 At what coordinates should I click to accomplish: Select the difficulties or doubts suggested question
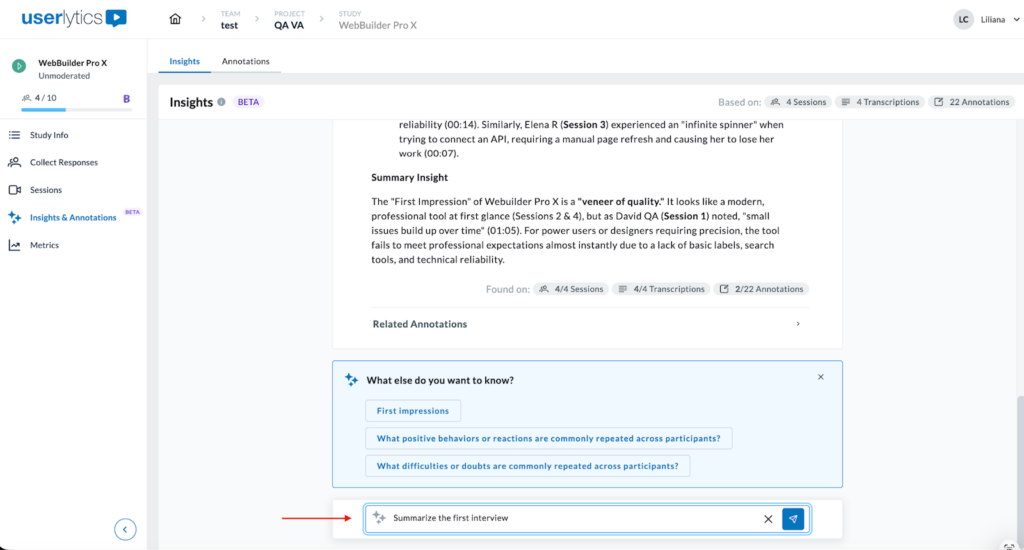(527, 466)
